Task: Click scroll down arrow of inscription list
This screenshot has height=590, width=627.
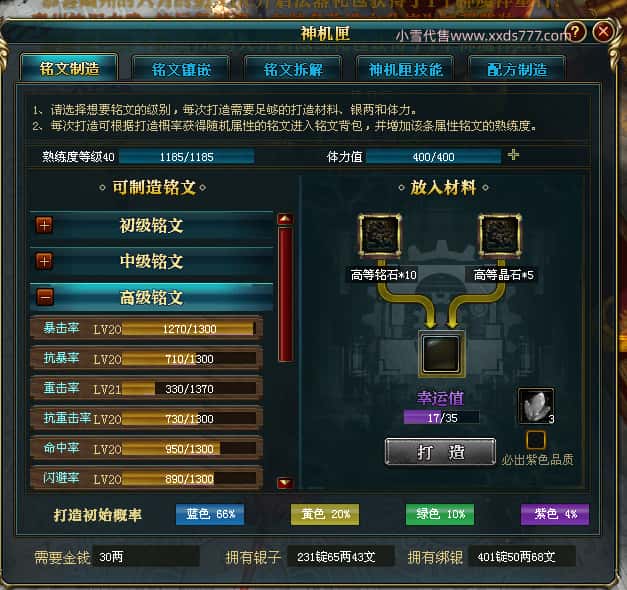Action: pyautogui.click(x=285, y=483)
